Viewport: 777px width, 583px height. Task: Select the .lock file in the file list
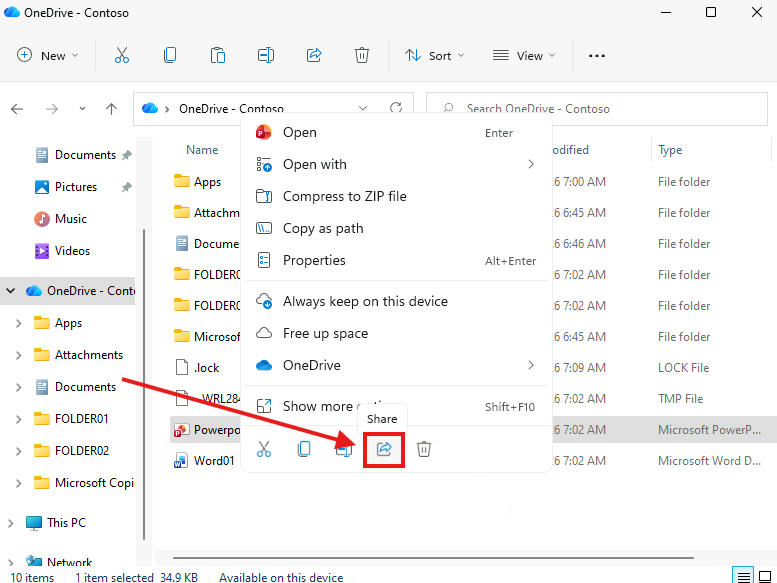pos(198,368)
